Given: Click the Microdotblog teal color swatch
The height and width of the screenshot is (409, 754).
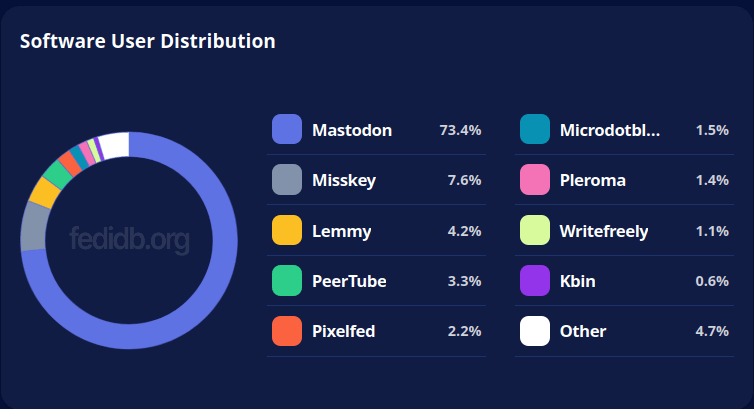Looking at the screenshot, I should pos(535,130).
